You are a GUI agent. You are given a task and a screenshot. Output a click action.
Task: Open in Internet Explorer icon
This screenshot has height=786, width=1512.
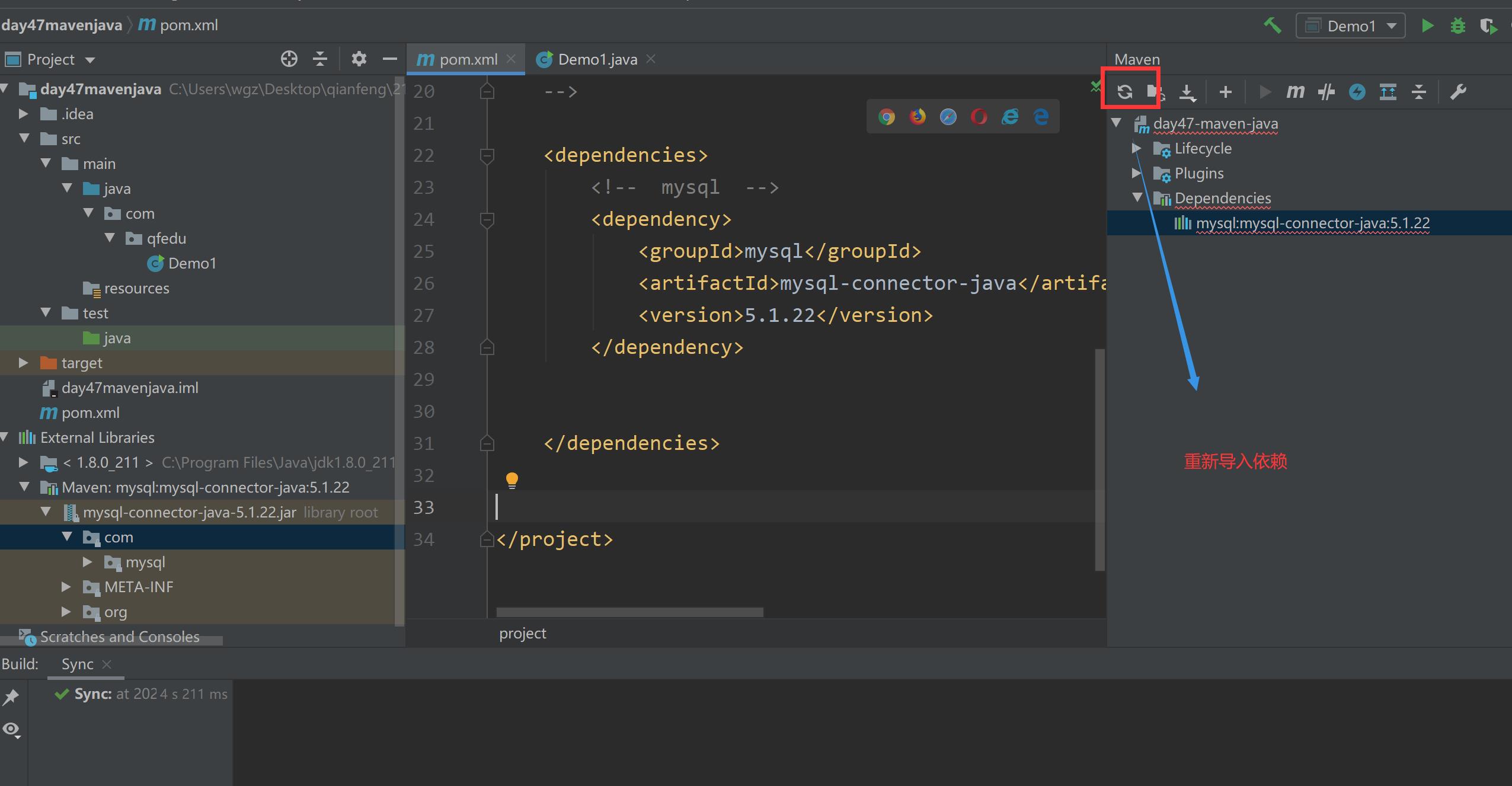point(1010,117)
